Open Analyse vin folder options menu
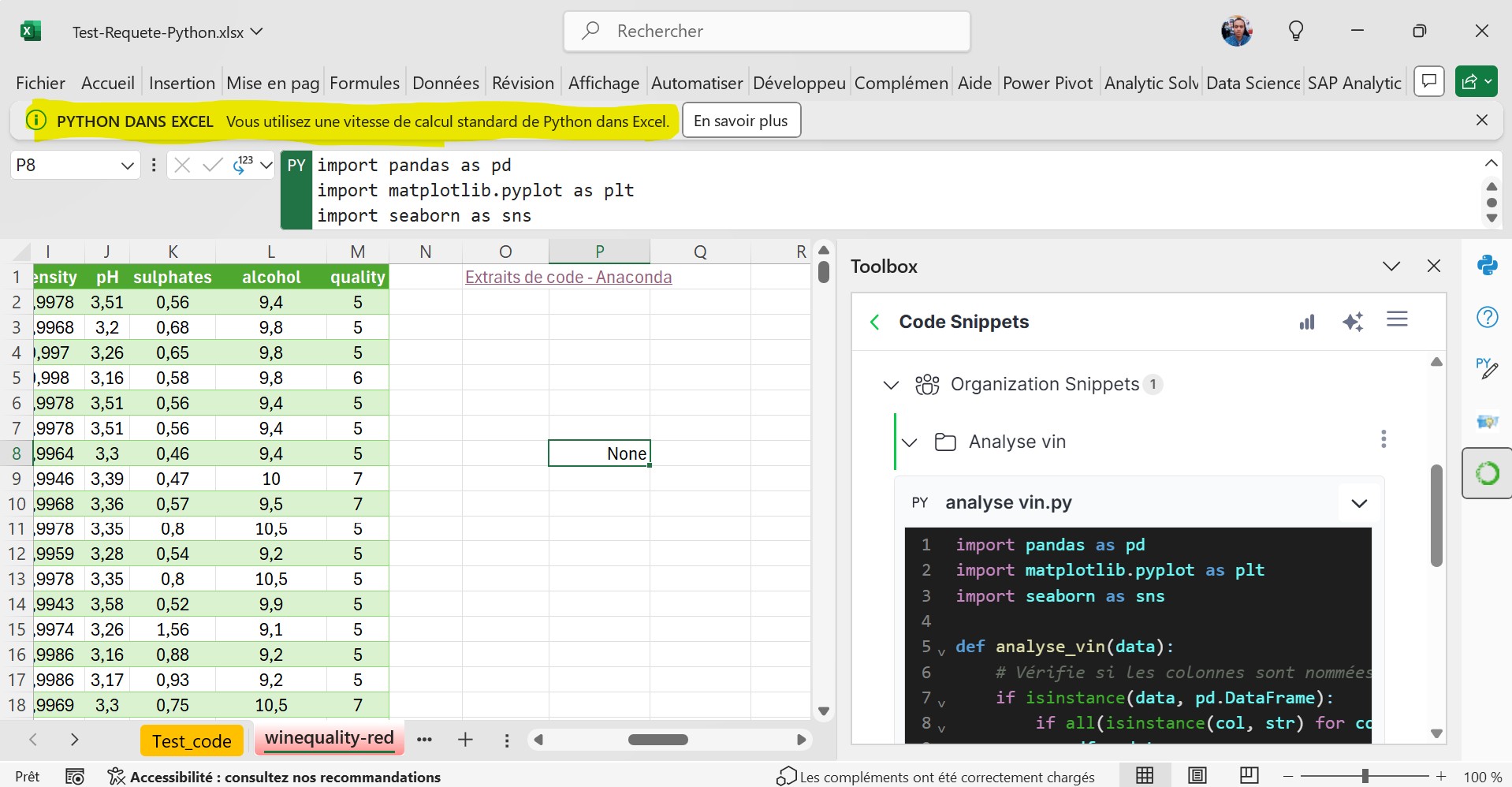Screen dimensions: 1512x787 tap(1384, 439)
